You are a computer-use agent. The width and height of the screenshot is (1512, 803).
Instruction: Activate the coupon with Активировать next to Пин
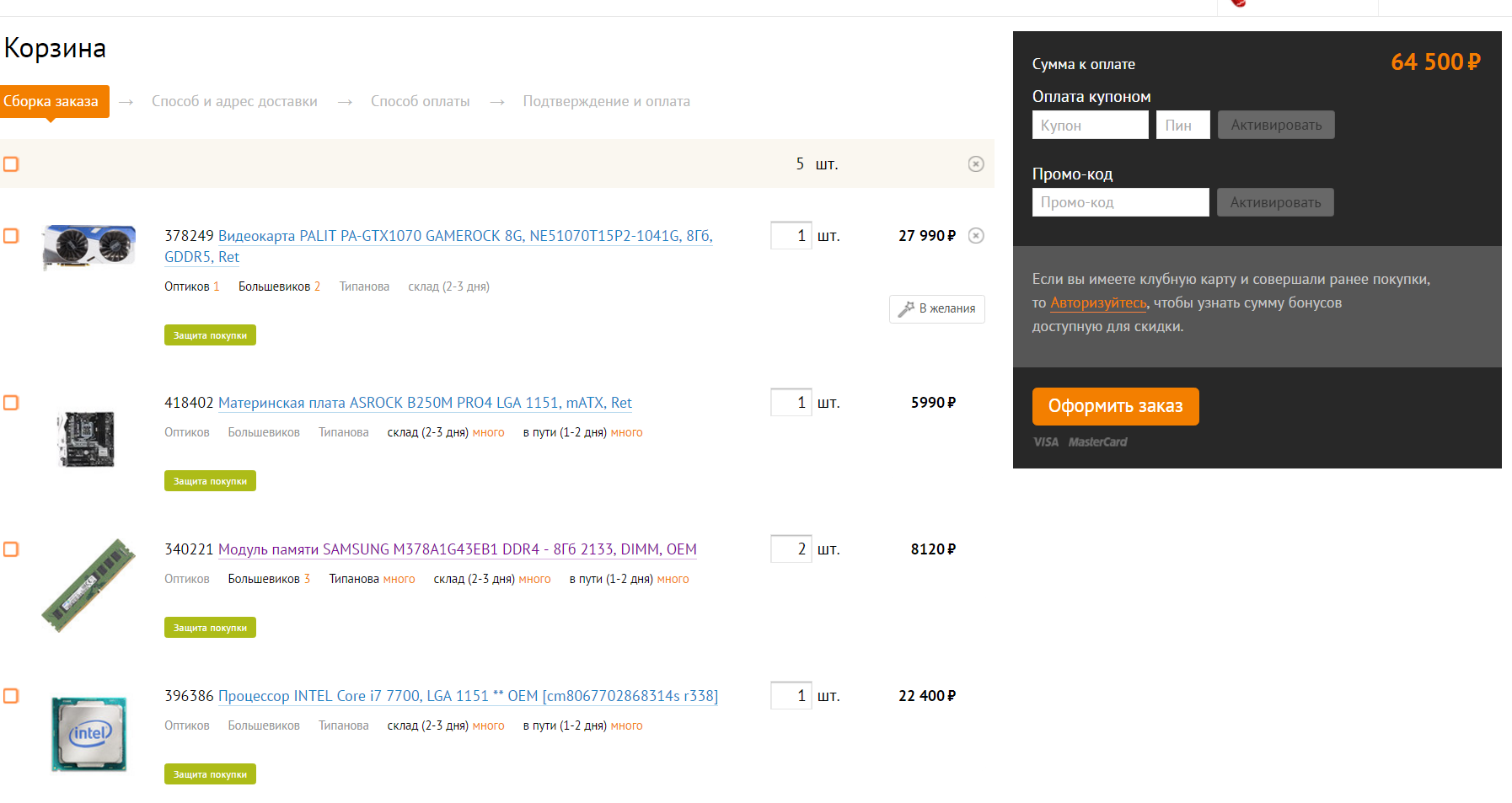[1276, 125]
